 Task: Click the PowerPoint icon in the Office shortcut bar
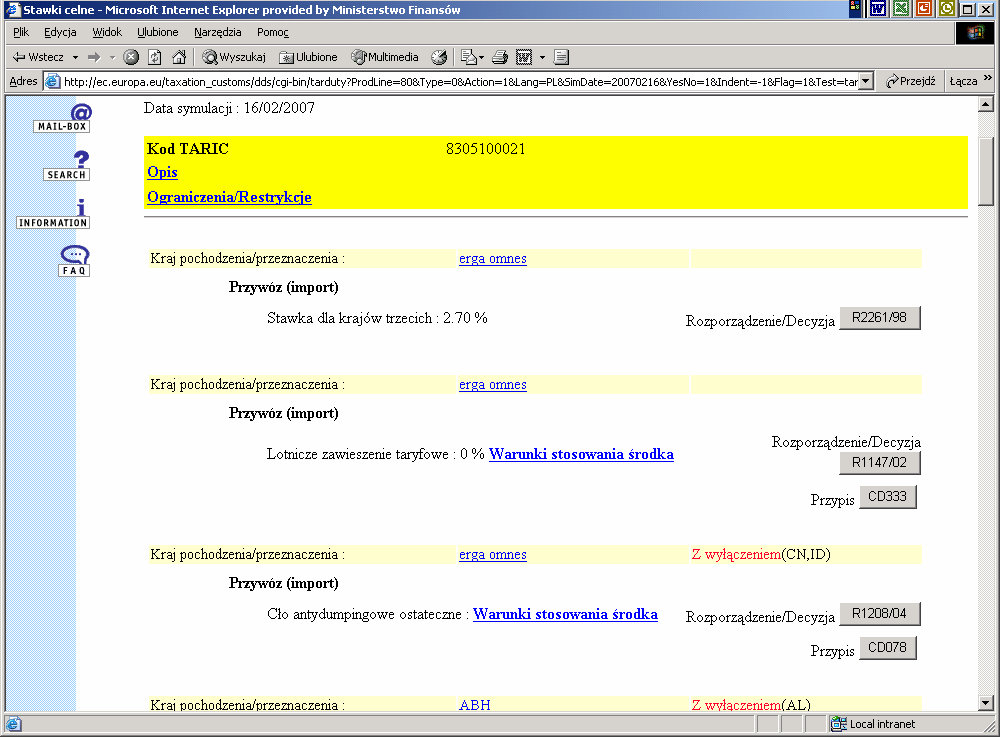coord(924,9)
